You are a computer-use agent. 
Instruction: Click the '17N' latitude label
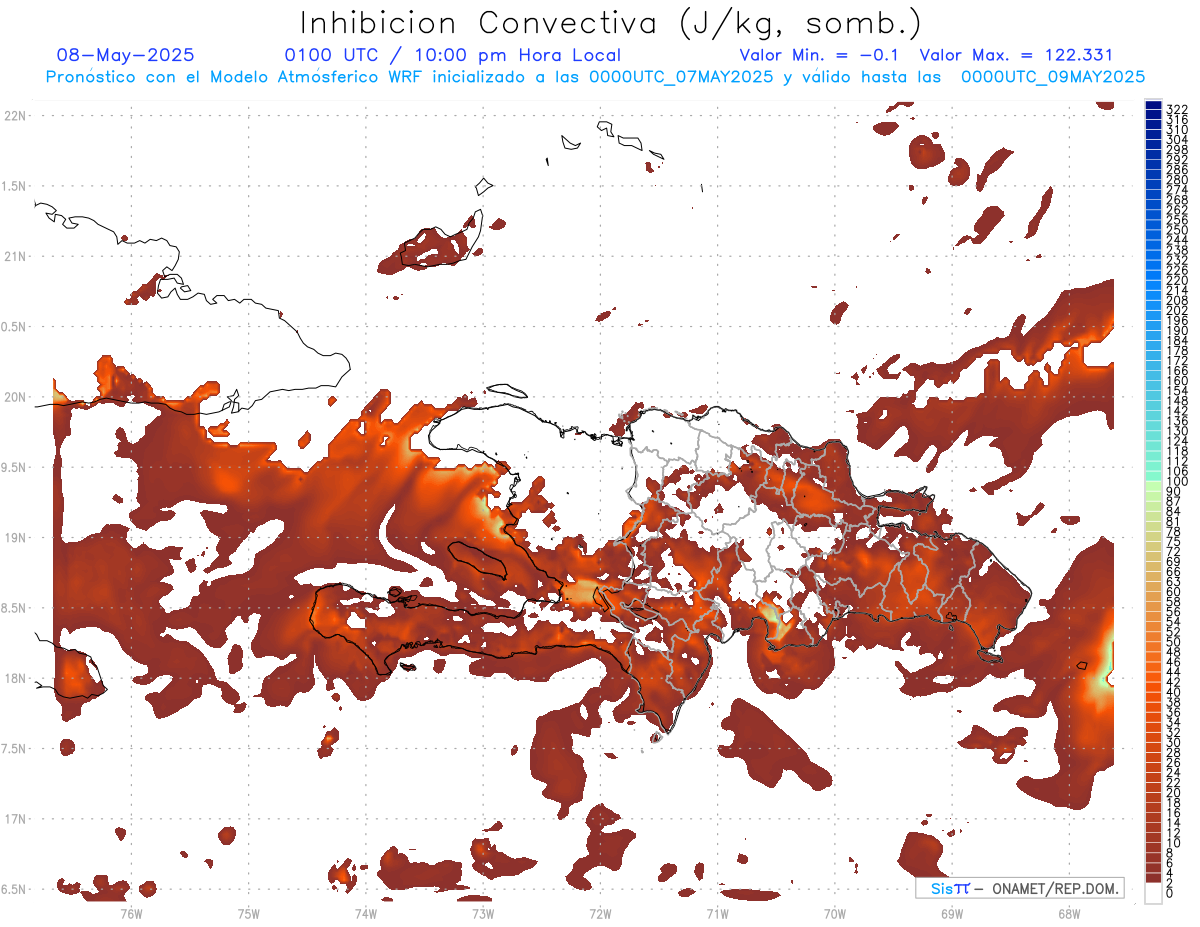pos(14,819)
